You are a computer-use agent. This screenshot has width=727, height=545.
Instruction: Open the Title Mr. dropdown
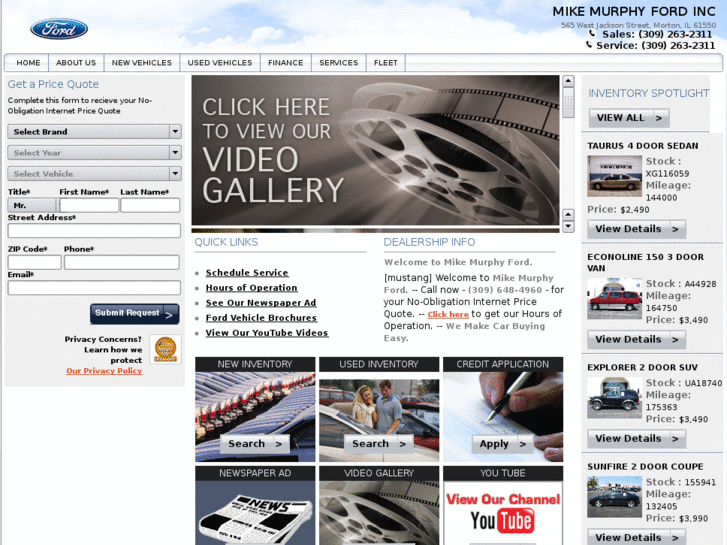pos(32,205)
